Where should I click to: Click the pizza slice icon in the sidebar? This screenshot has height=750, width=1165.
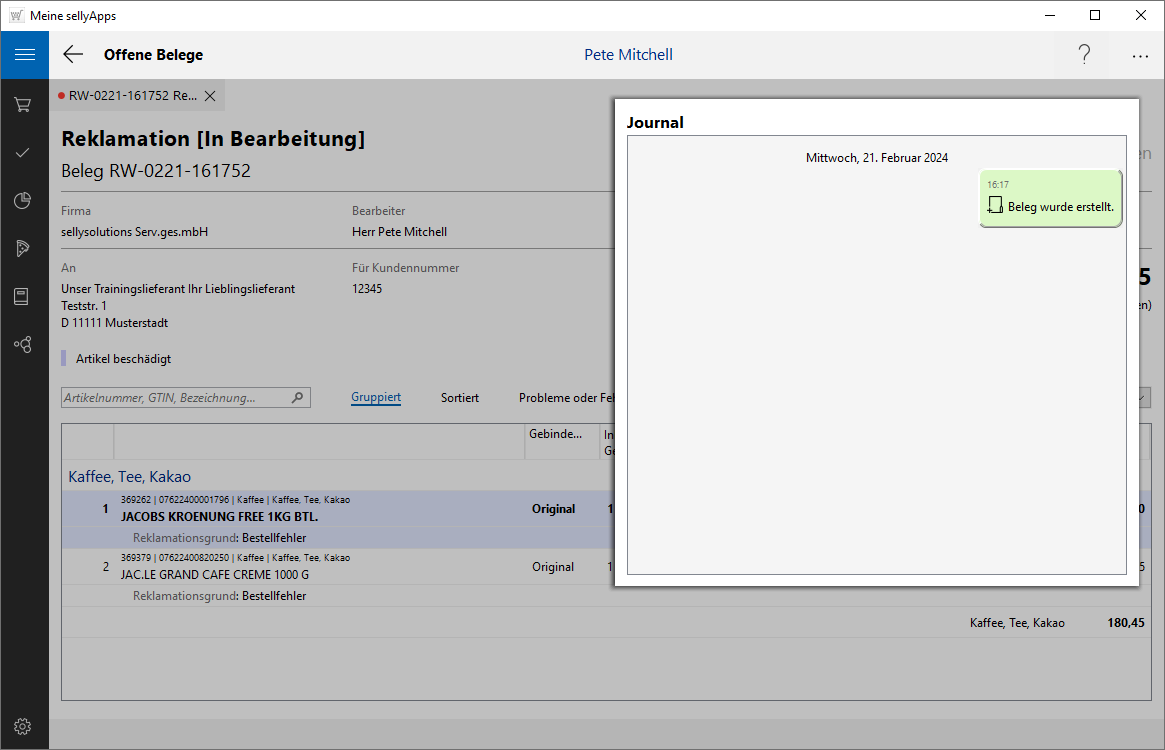pyautogui.click(x=23, y=248)
